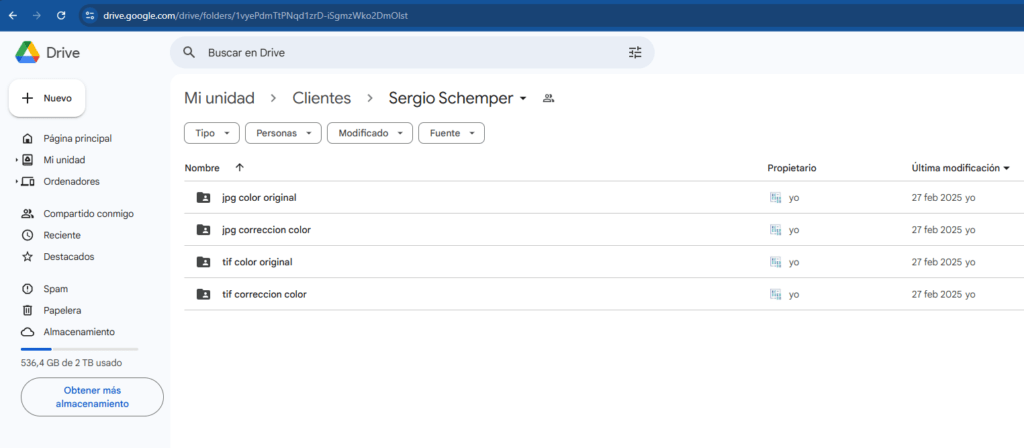Viewport: 1024px width, 448px height.
Task: Click modification date of tif color original
Action: tap(943, 262)
